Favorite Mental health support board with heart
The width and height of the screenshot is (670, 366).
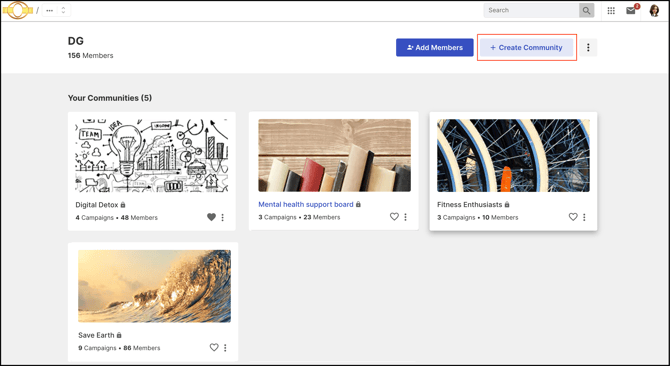(x=394, y=217)
